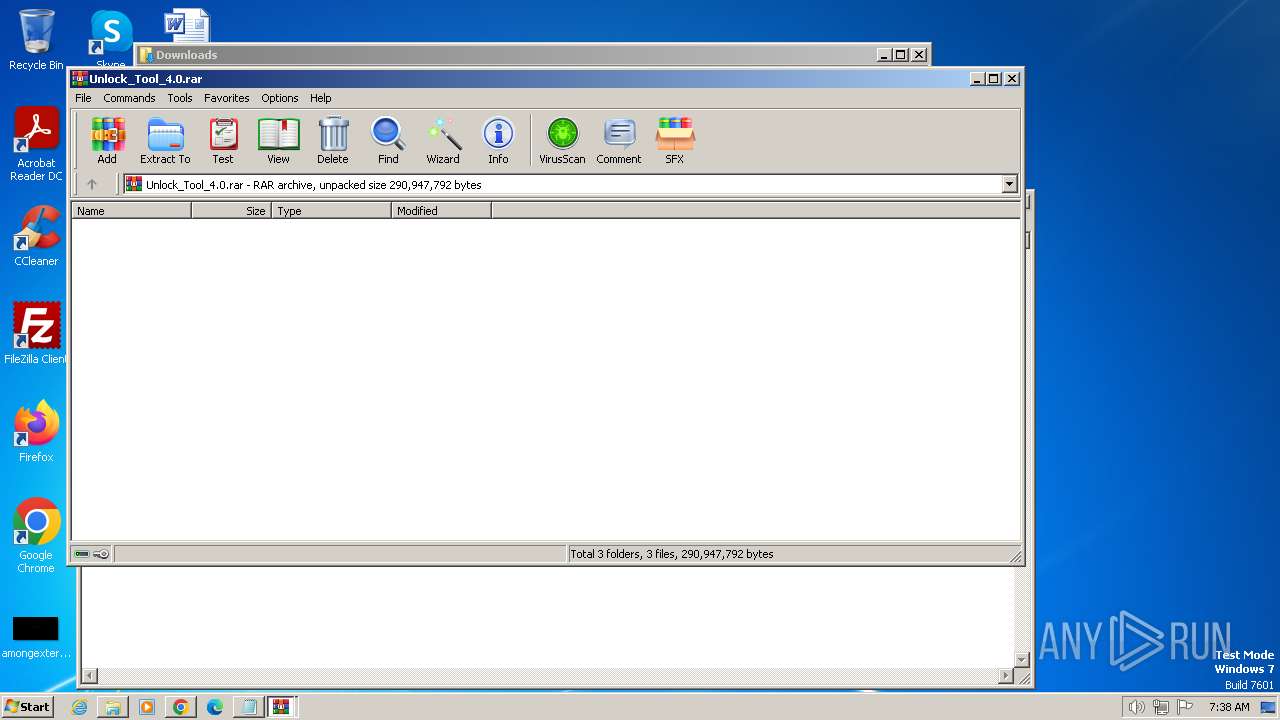Open the archive Comment tool
1280x720 pixels.
[619, 140]
